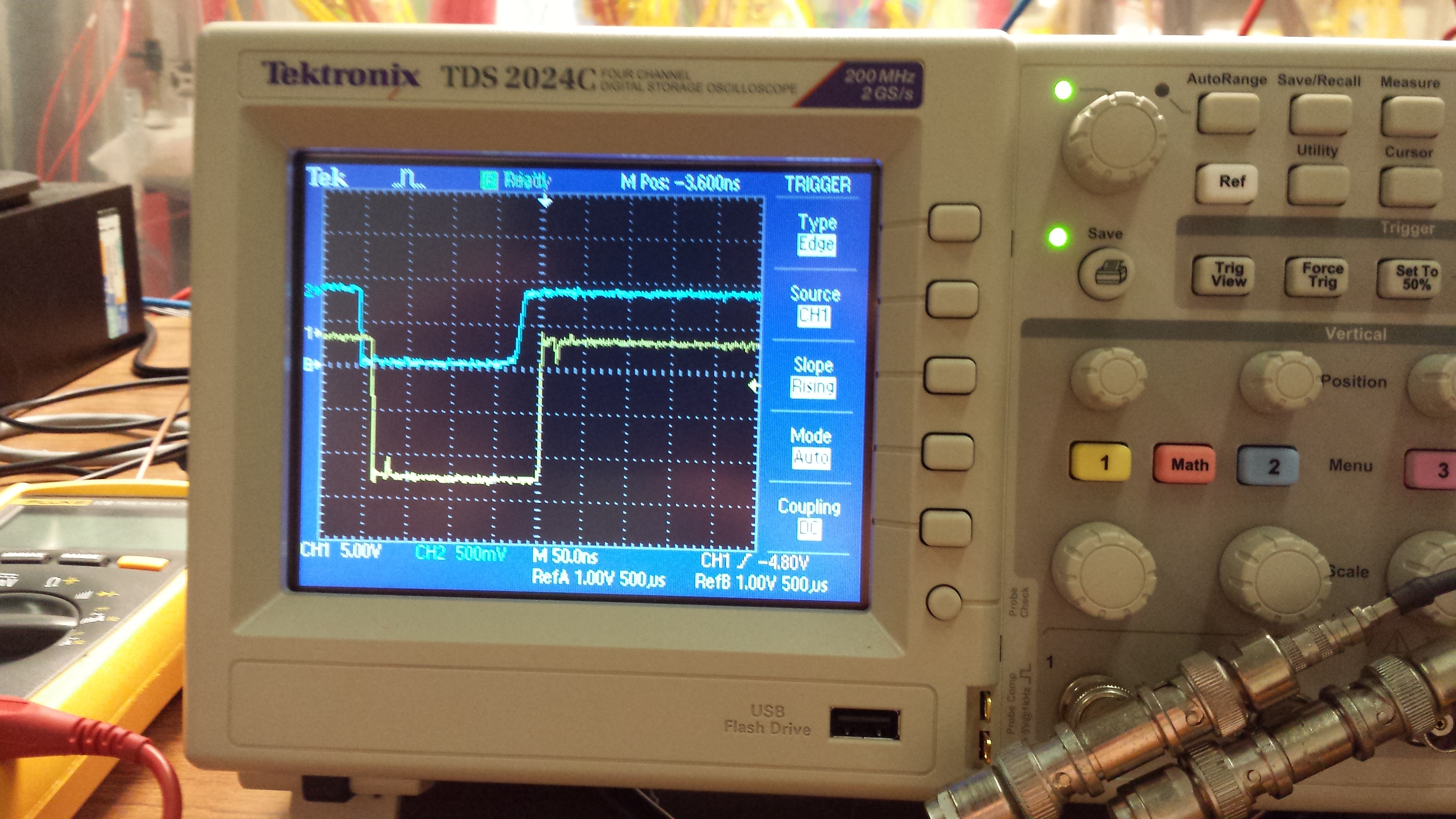
Task: Push the Save/Recall button
Action: tap(1320, 115)
